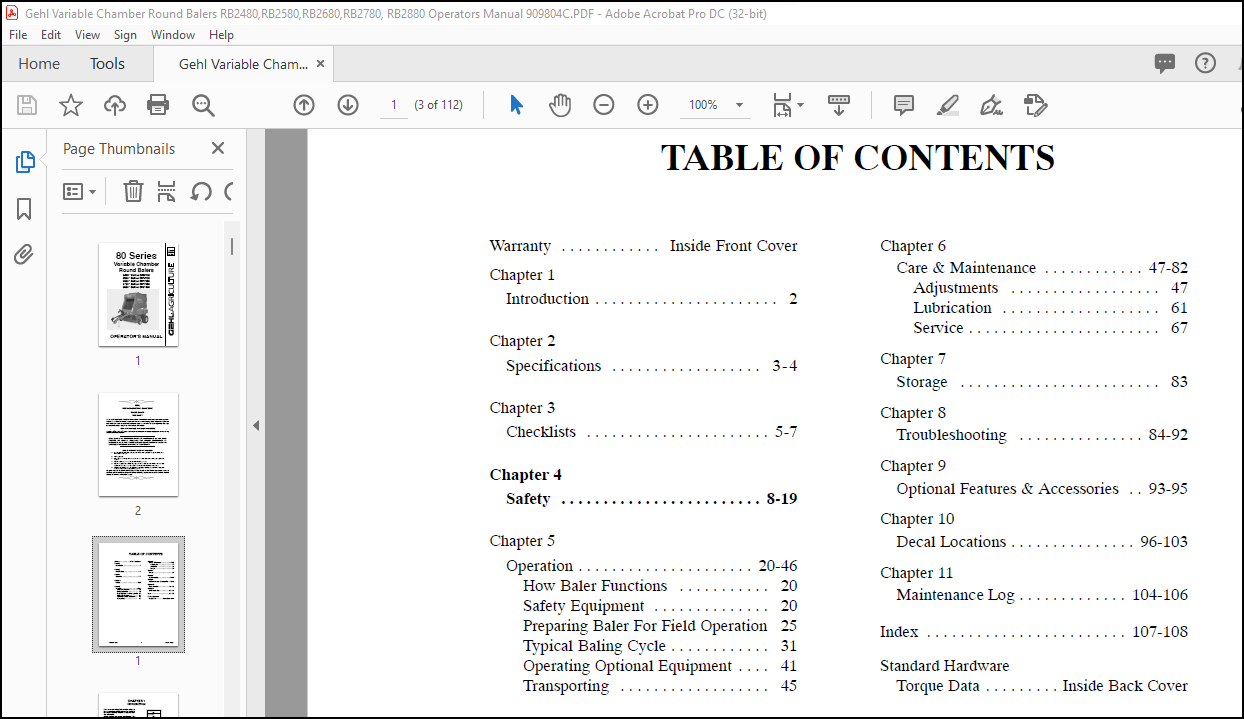Open thumbnail options dropdown menu
The height and width of the screenshot is (719, 1244).
click(80, 191)
